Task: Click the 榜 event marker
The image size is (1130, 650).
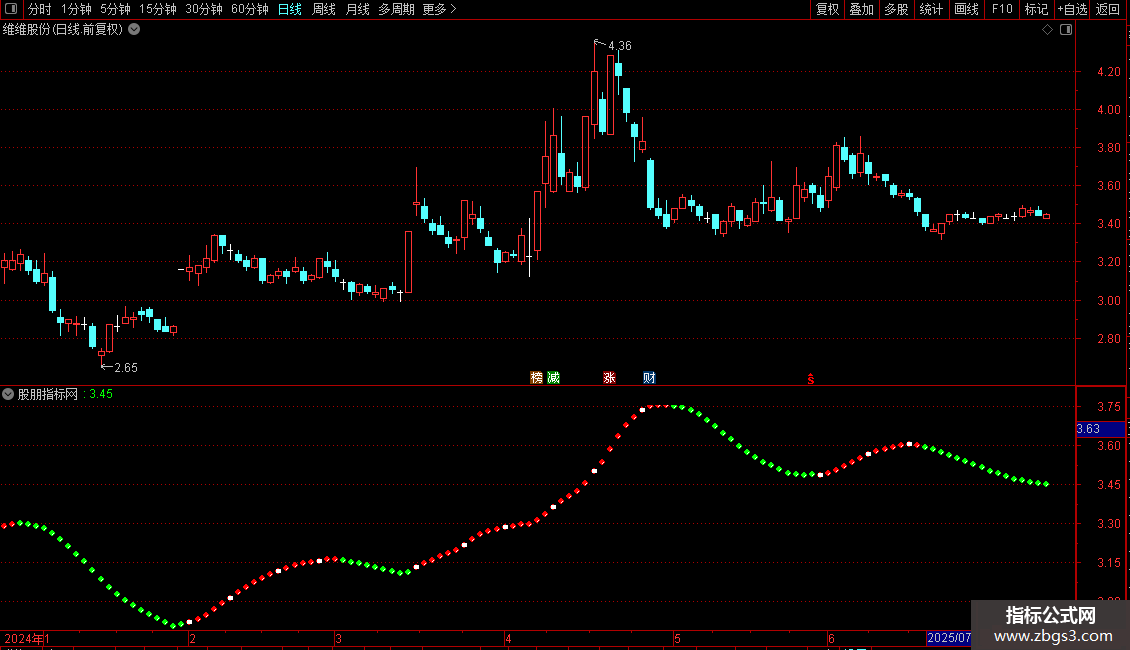Action: click(536, 378)
